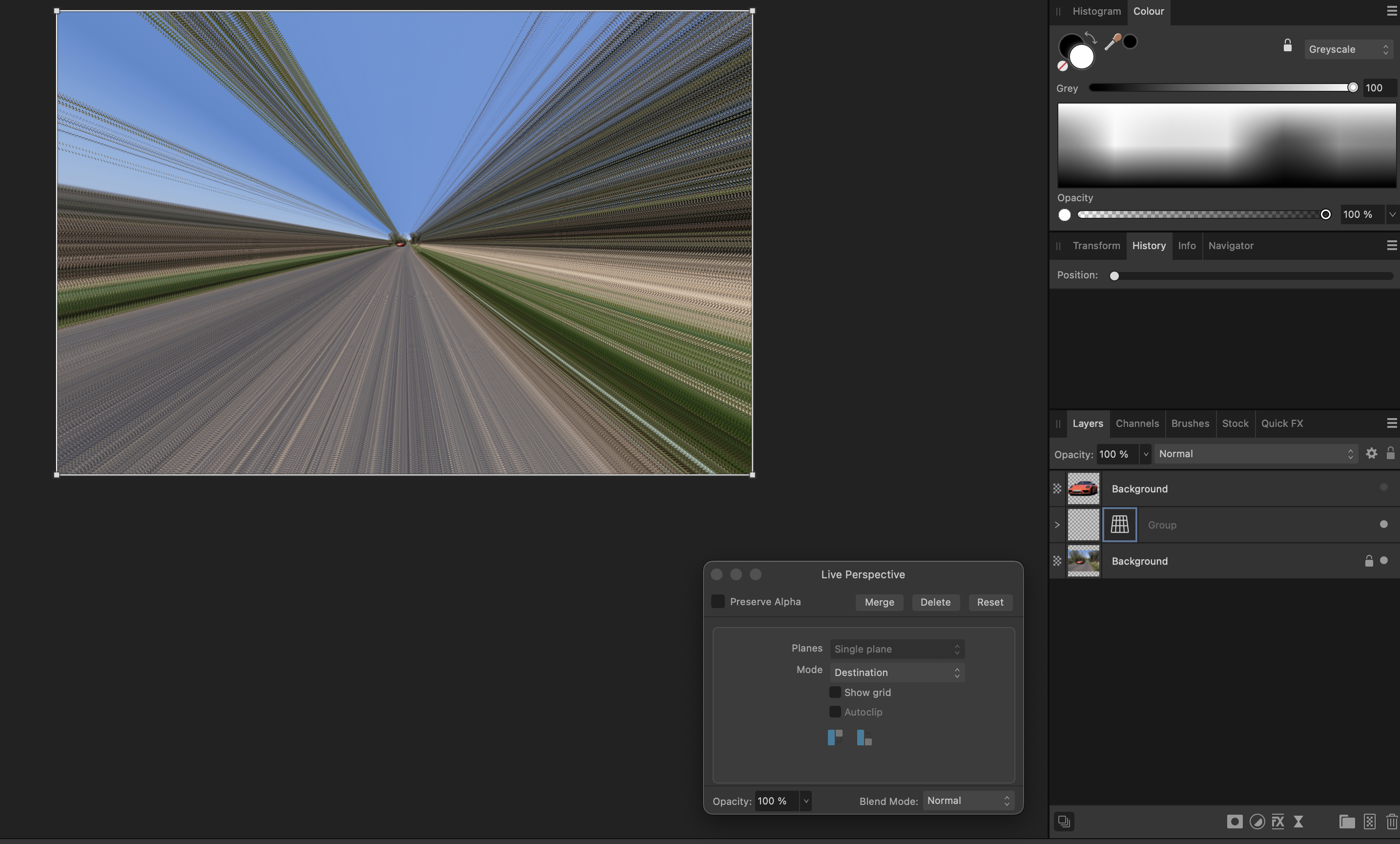The width and height of the screenshot is (1400, 844).
Task: Click the Edit All Layers icon
Action: pos(1064,822)
